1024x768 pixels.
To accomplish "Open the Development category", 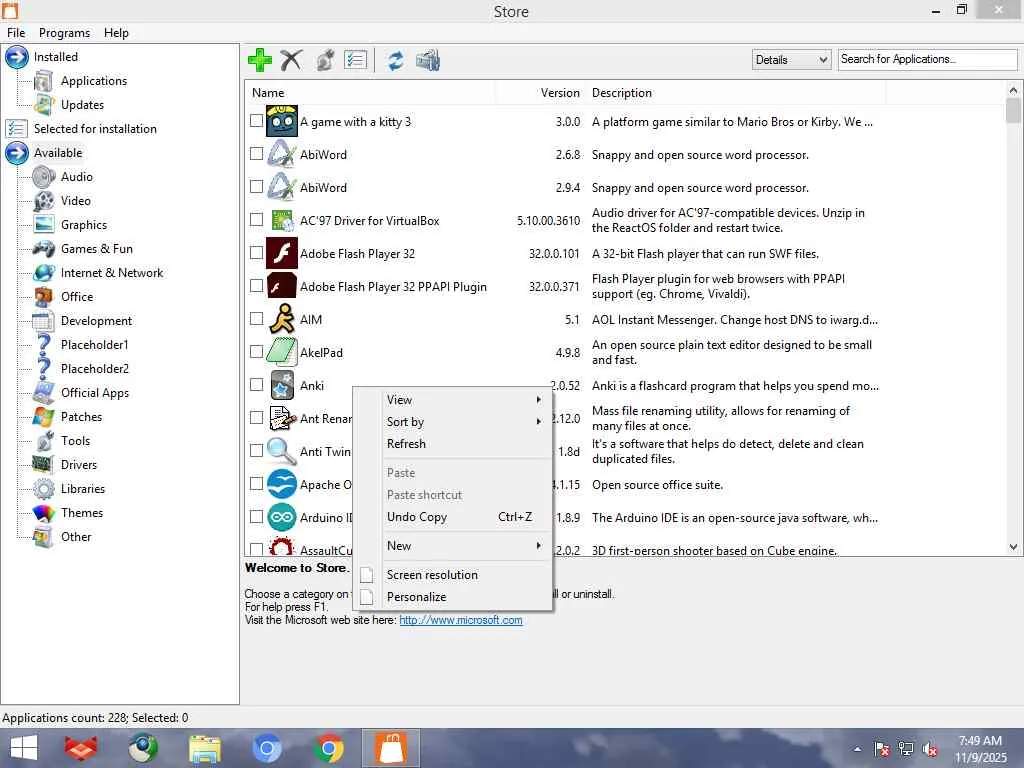I will coord(96,321).
